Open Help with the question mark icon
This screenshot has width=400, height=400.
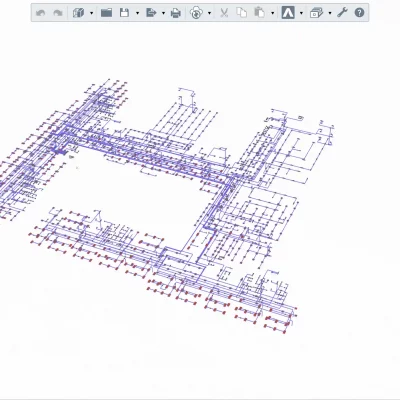click(359, 13)
